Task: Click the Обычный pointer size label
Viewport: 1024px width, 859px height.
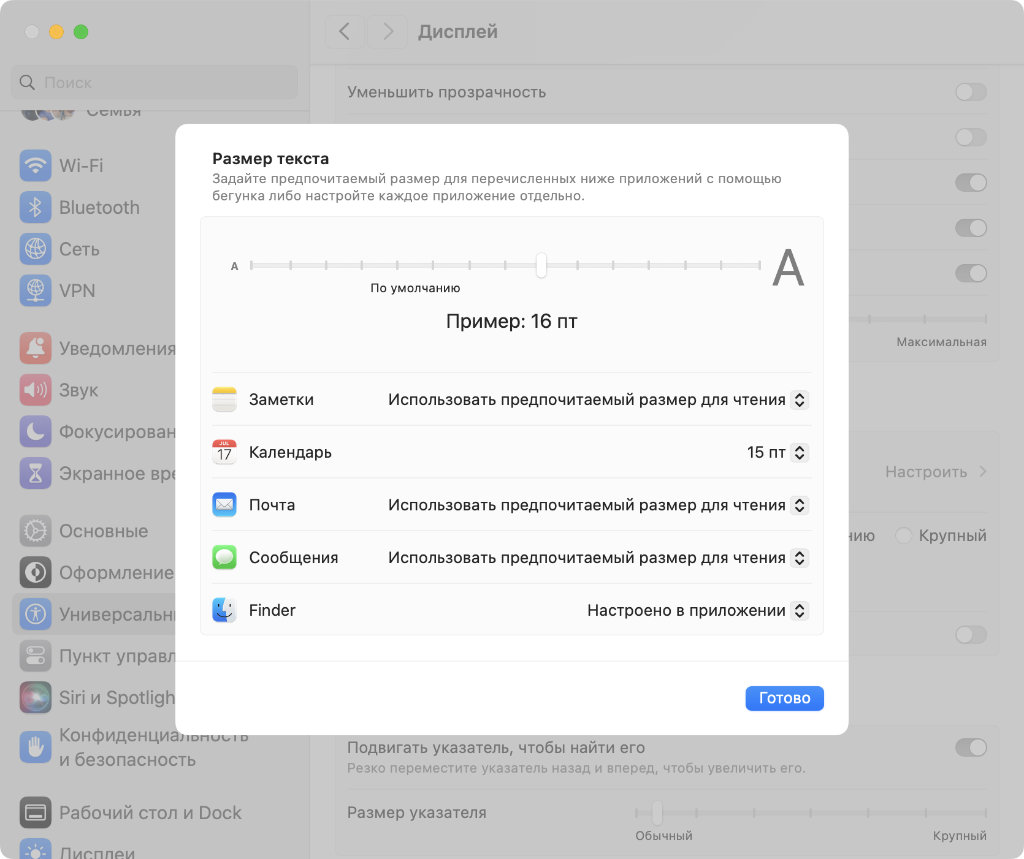Action: coord(664,835)
